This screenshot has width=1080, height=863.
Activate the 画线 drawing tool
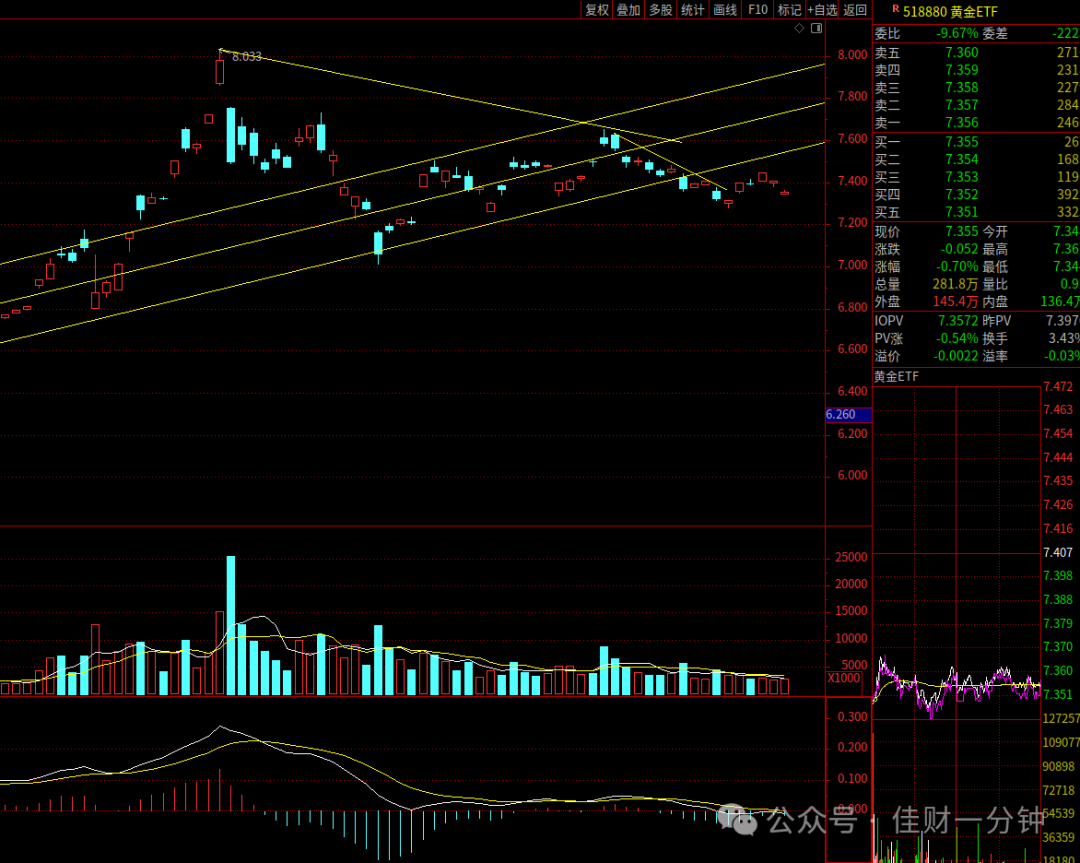[x=725, y=10]
